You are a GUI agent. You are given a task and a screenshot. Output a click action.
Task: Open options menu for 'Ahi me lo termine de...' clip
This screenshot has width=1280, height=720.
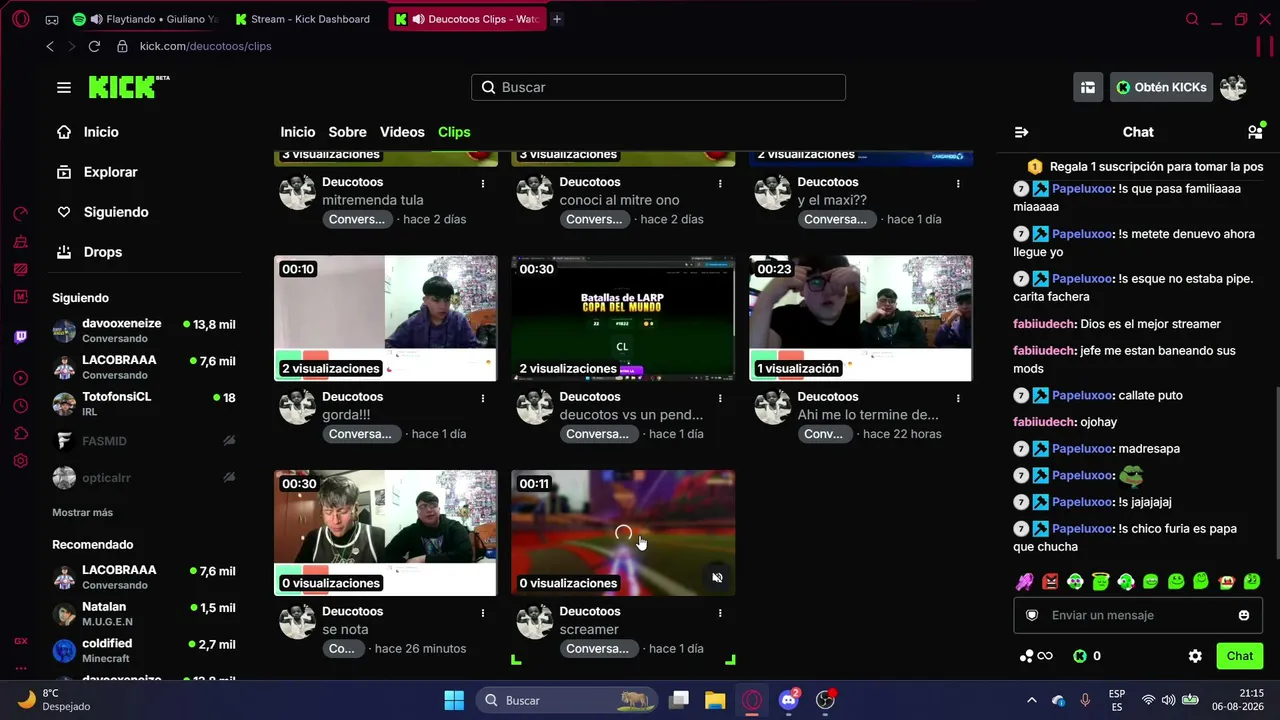click(958, 398)
